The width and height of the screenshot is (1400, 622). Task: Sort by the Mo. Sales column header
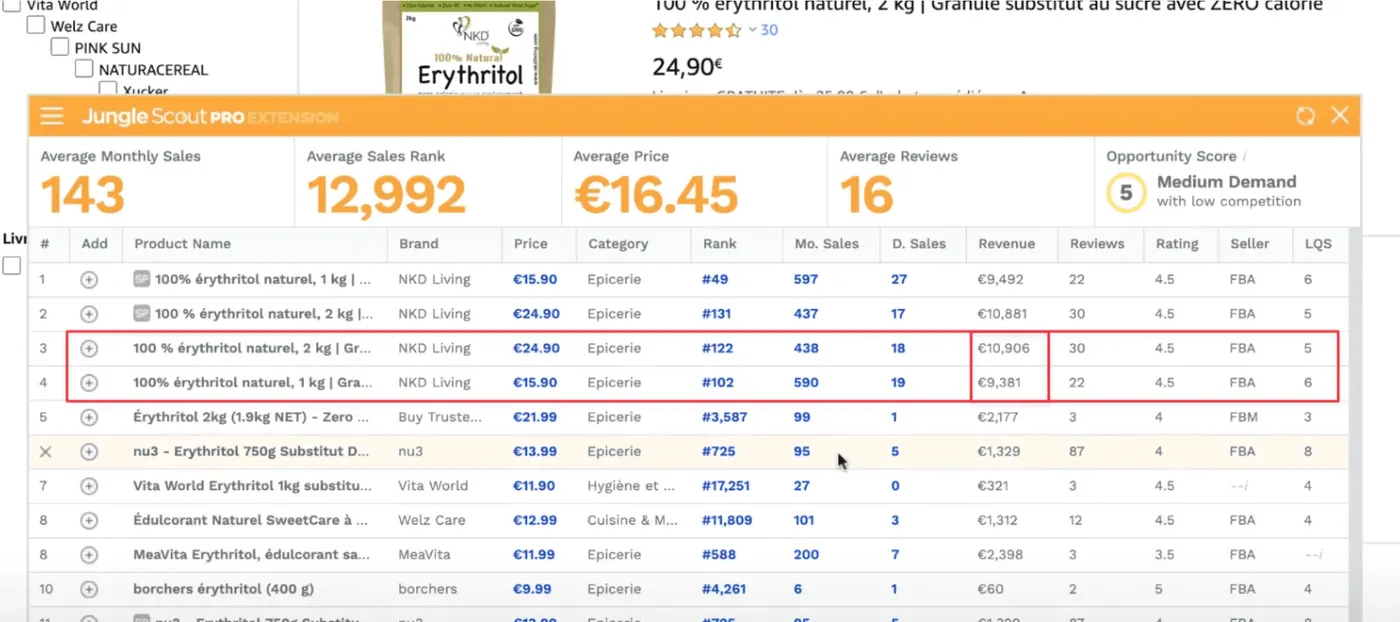click(x=827, y=244)
